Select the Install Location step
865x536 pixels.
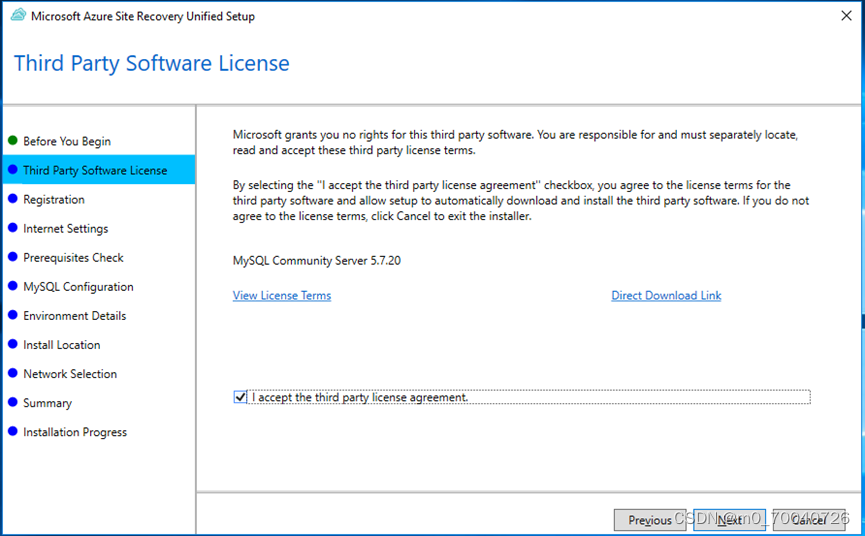(62, 345)
